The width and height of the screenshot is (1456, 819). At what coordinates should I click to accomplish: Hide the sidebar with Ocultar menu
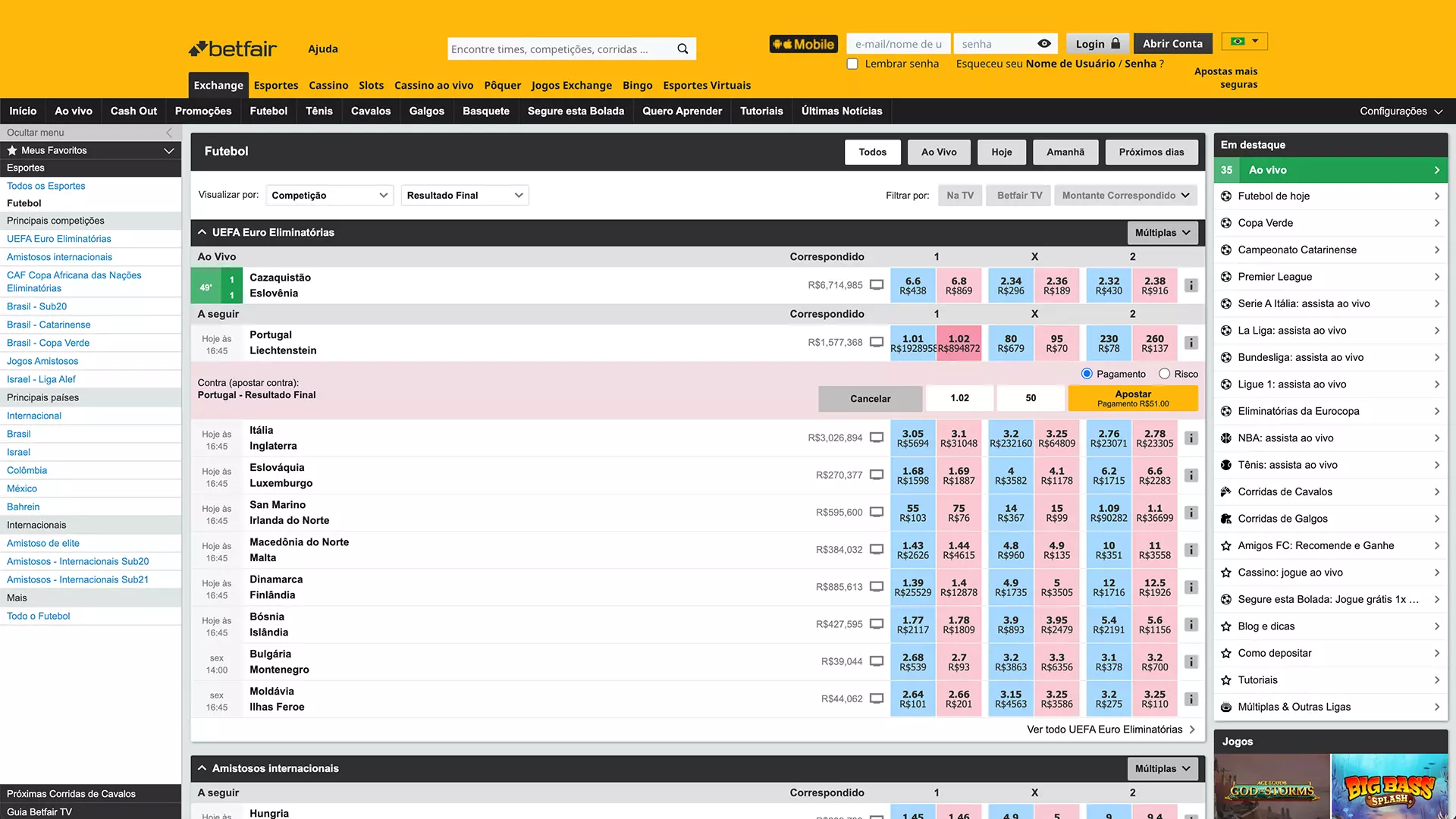[90, 132]
